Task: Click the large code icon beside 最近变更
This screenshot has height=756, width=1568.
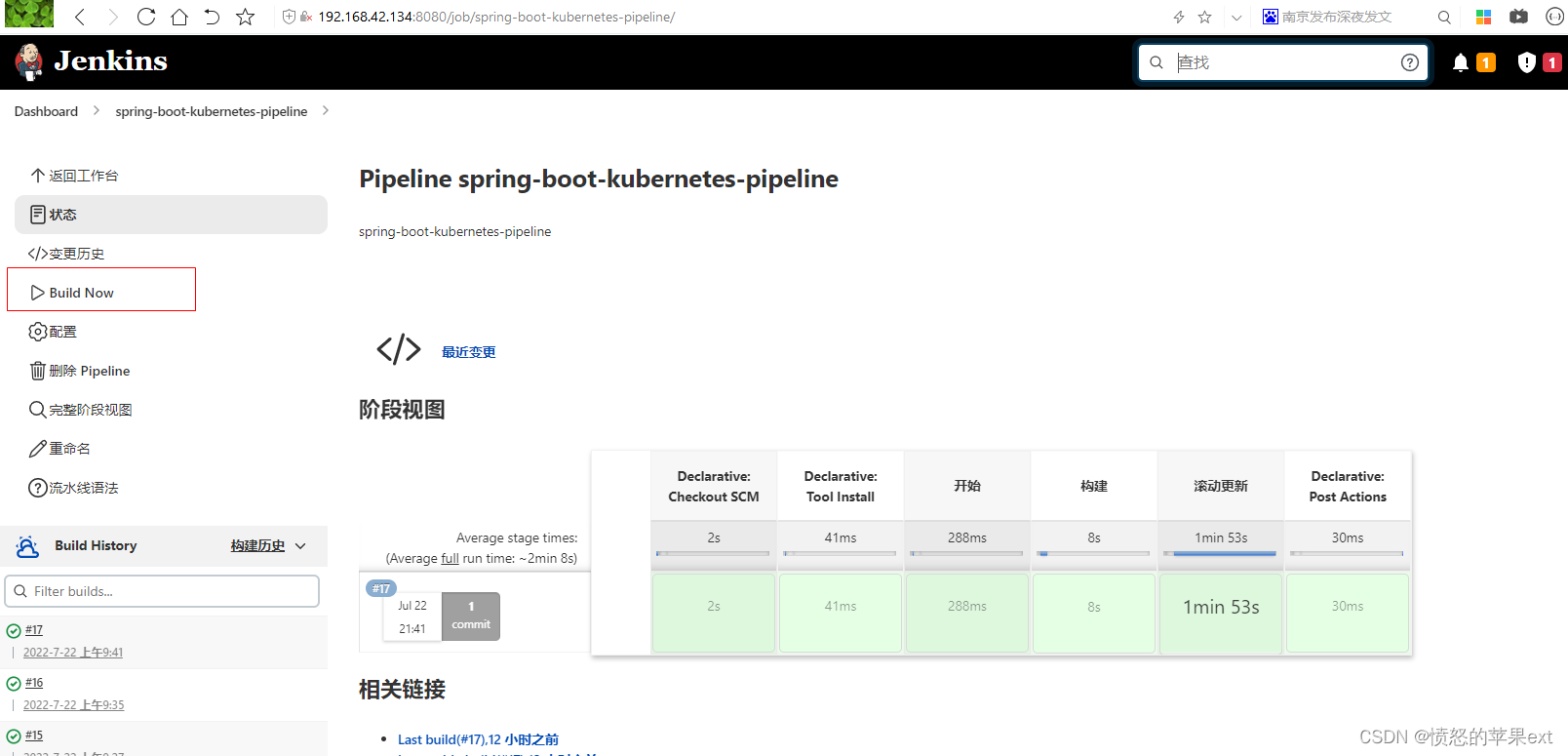Action: point(399,349)
